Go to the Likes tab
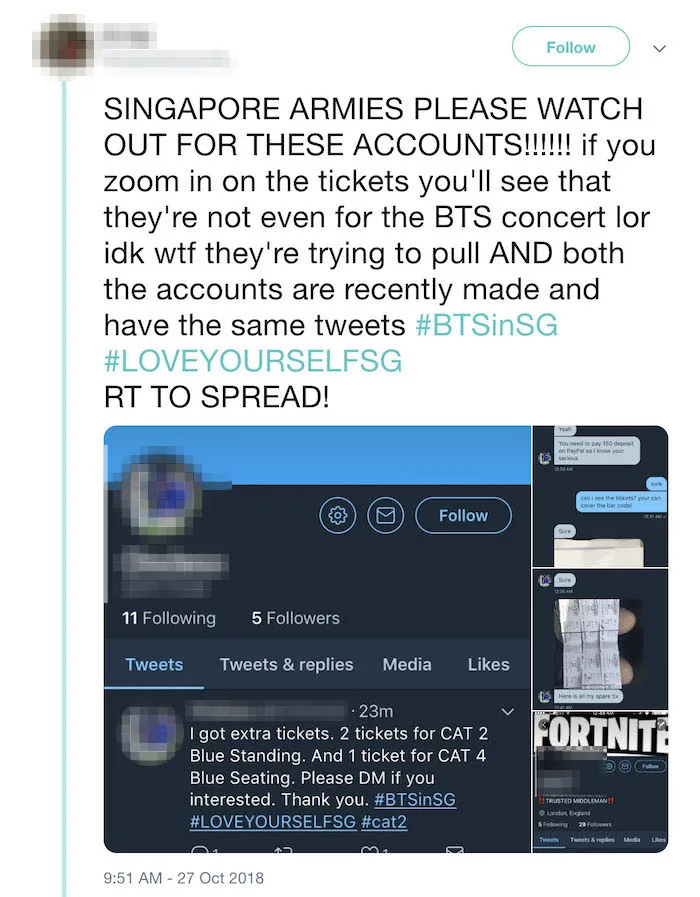The image size is (700, 897). tap(488, 664)
